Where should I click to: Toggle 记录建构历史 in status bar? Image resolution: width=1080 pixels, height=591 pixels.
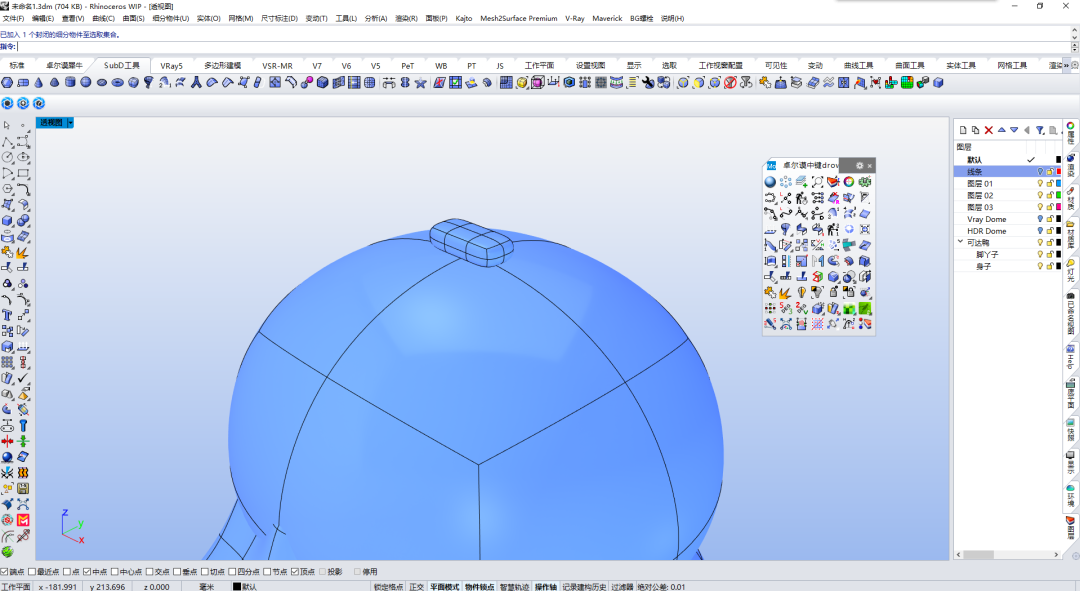click(x=584, y=587)
